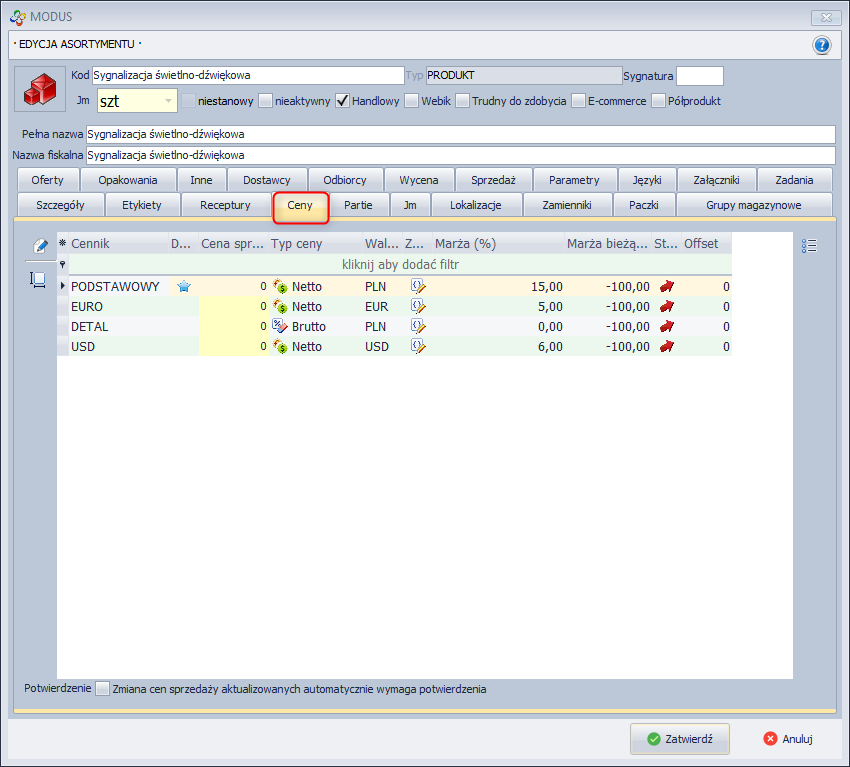Open the column list icon right of the grid
The image size is (850, 767).
810,246
